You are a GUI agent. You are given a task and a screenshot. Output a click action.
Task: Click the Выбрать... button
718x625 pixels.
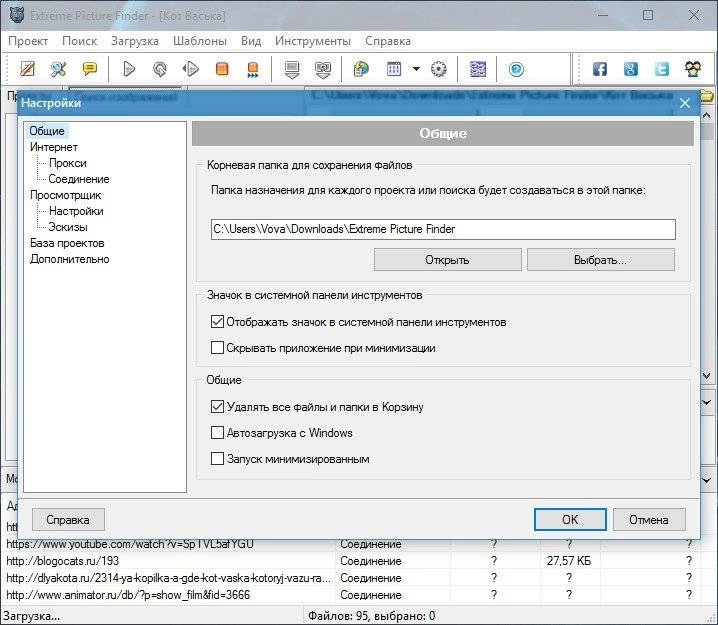[x=601, y=260]
